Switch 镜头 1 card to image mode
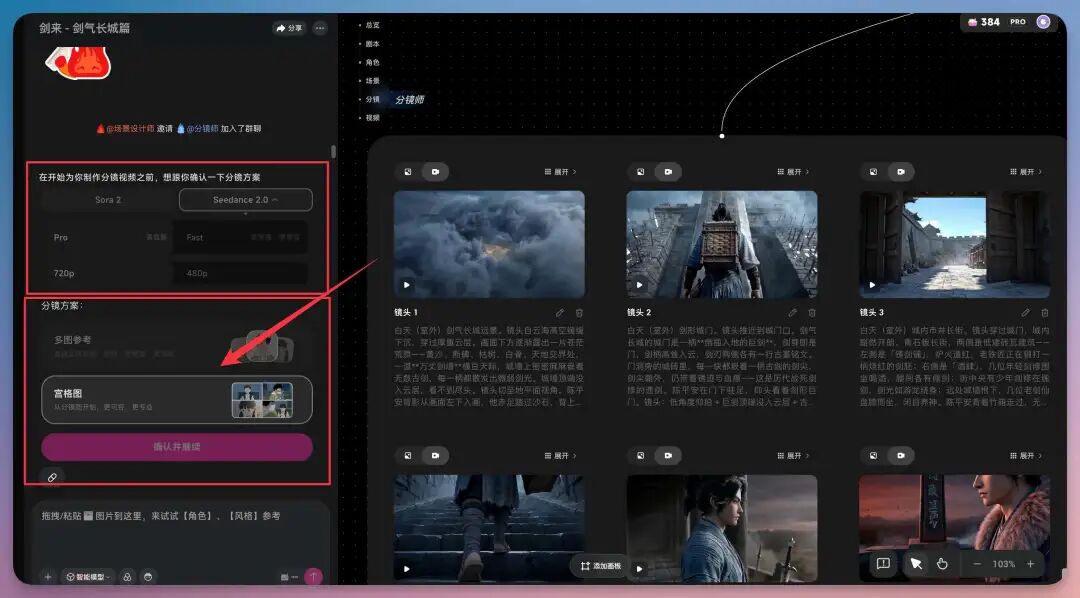The width and height of the screenshot is (1080, 598). [x=408, y=172]
